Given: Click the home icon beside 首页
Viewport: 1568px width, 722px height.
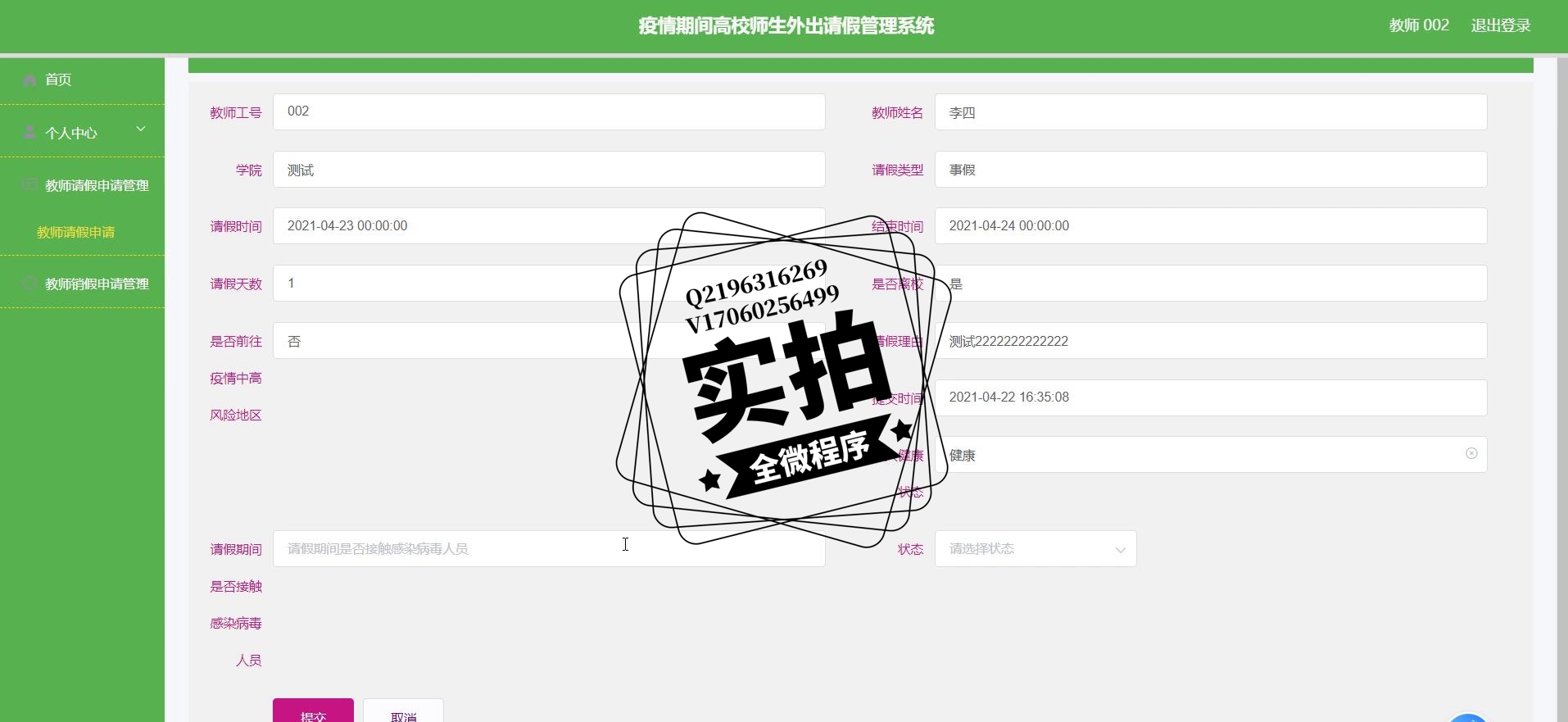Looking at the screenshot, I should (29, 79).
